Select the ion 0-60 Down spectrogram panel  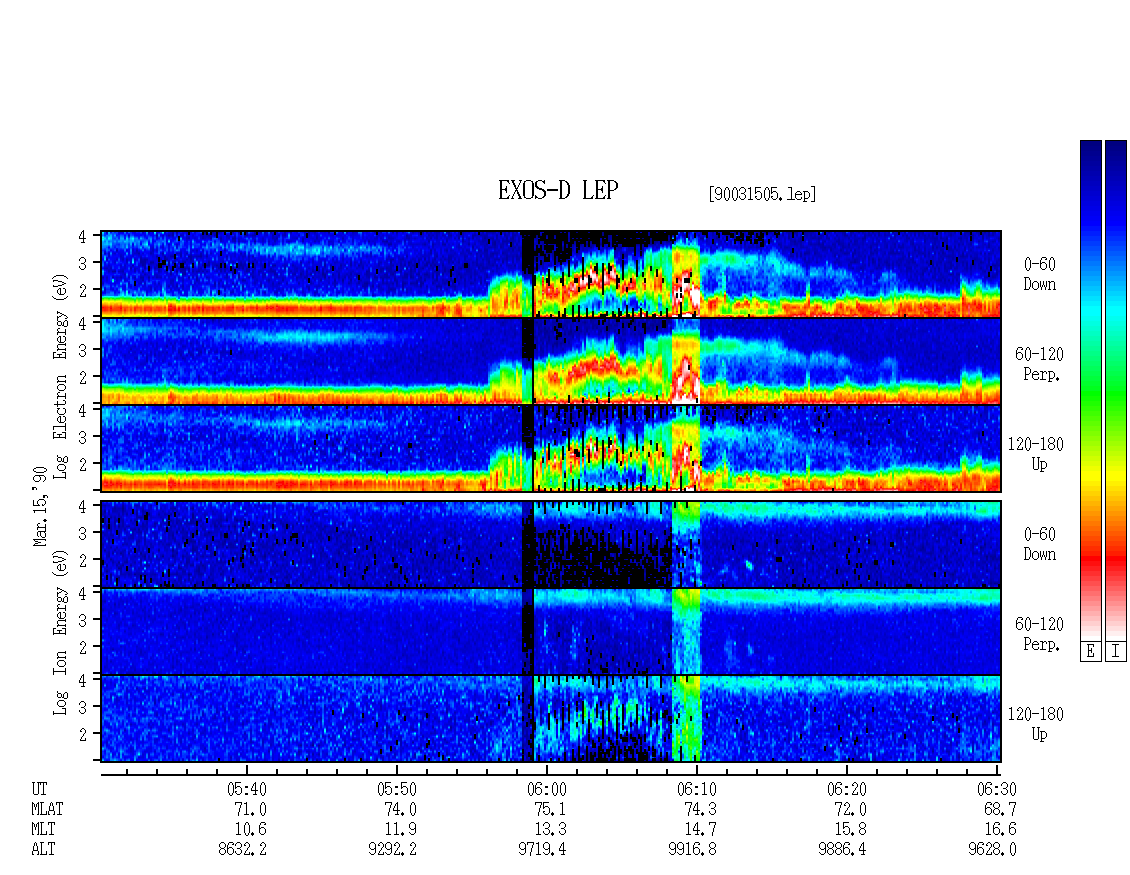coord(551,544)
